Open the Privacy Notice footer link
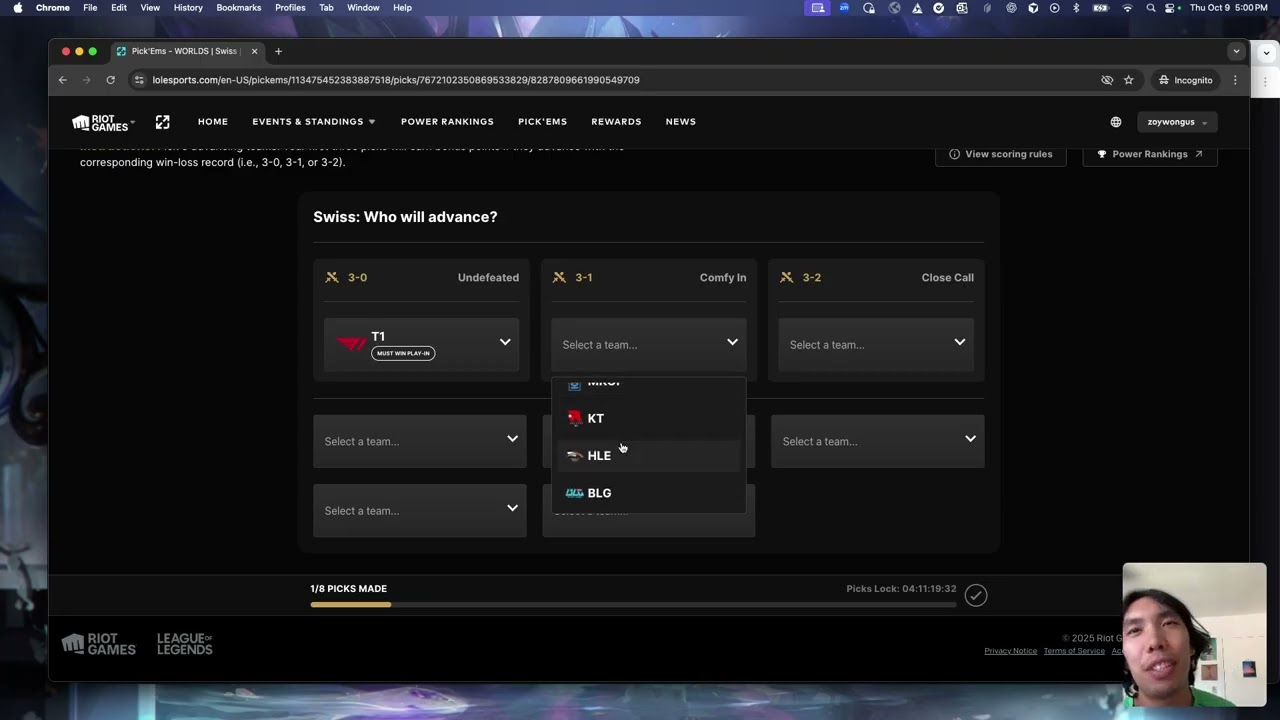The height and width of the screenshot is (720, 1280). (x=1010, y=651)
